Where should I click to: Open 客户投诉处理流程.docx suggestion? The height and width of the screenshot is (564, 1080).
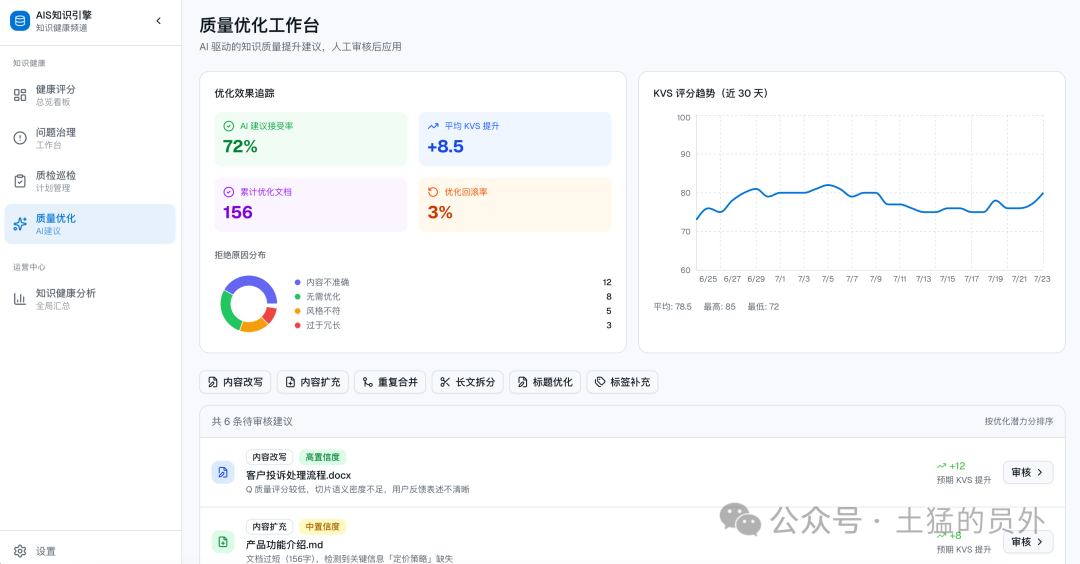point(298,475)
